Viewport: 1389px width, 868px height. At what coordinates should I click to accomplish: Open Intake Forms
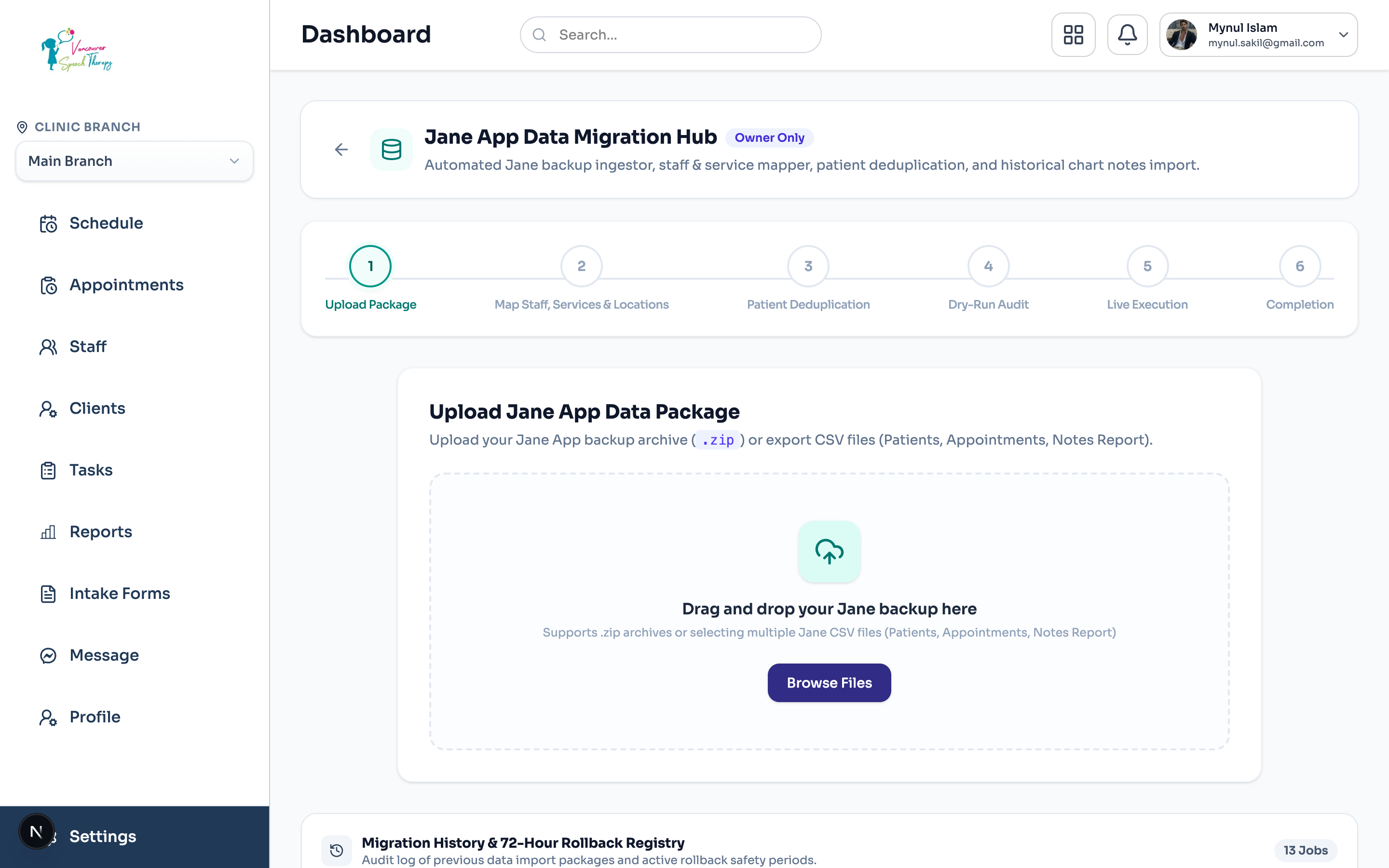point(120,594)
